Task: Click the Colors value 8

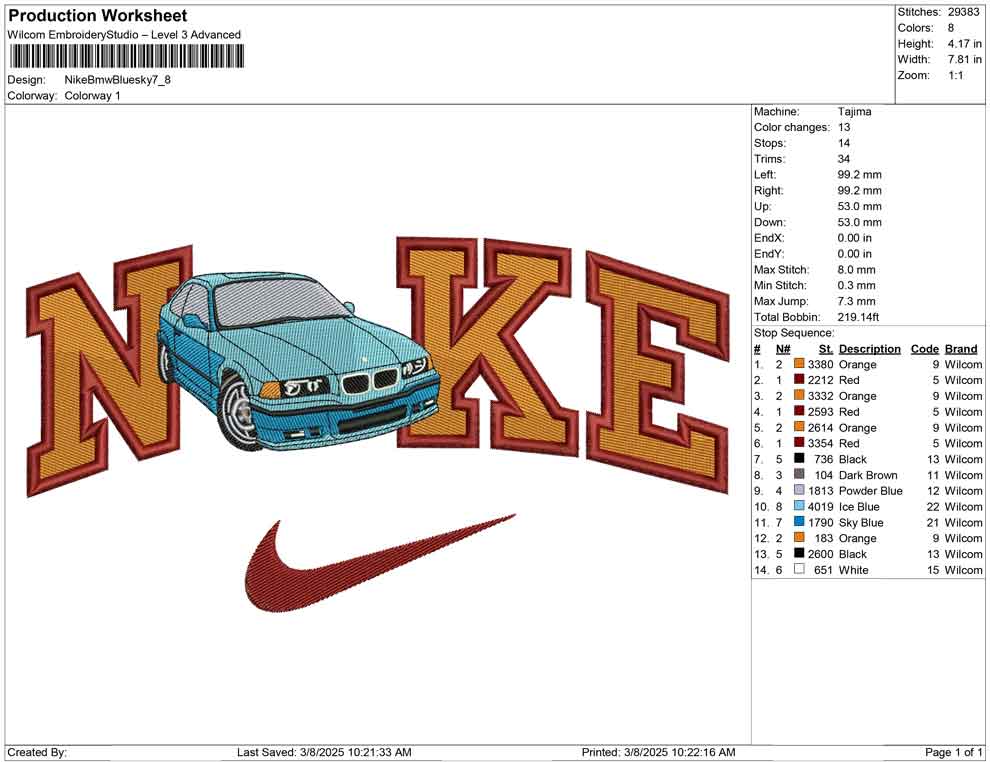Action: [x=951, y=28]
